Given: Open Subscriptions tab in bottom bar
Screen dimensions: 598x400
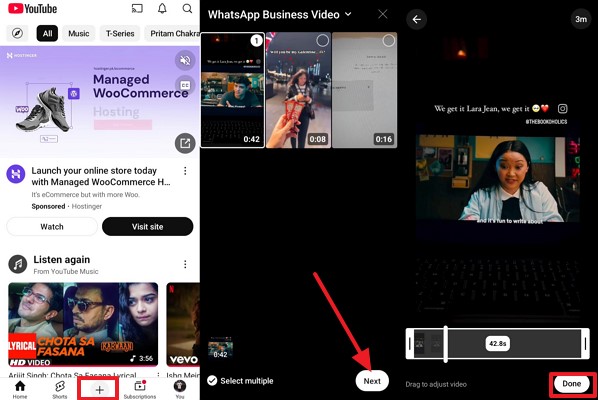Looking at the screenshot, I should coord(140,389).
